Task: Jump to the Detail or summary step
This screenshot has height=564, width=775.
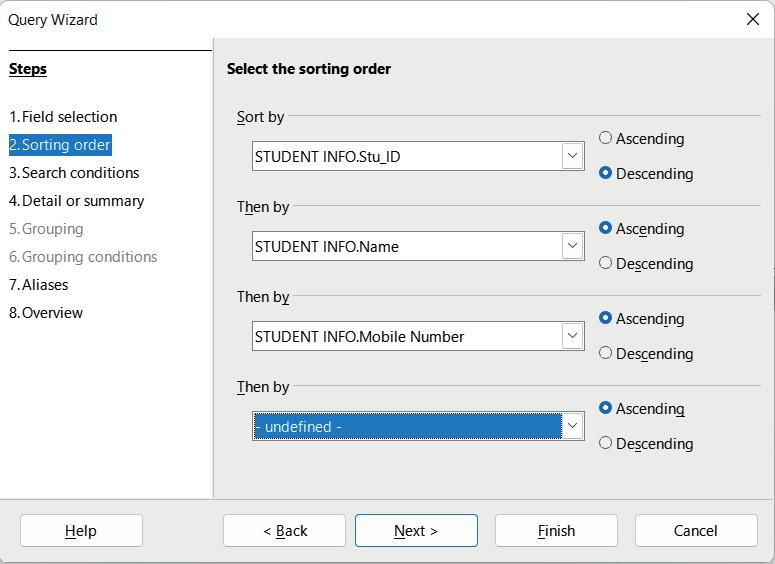Action: [x=77, y=201]
